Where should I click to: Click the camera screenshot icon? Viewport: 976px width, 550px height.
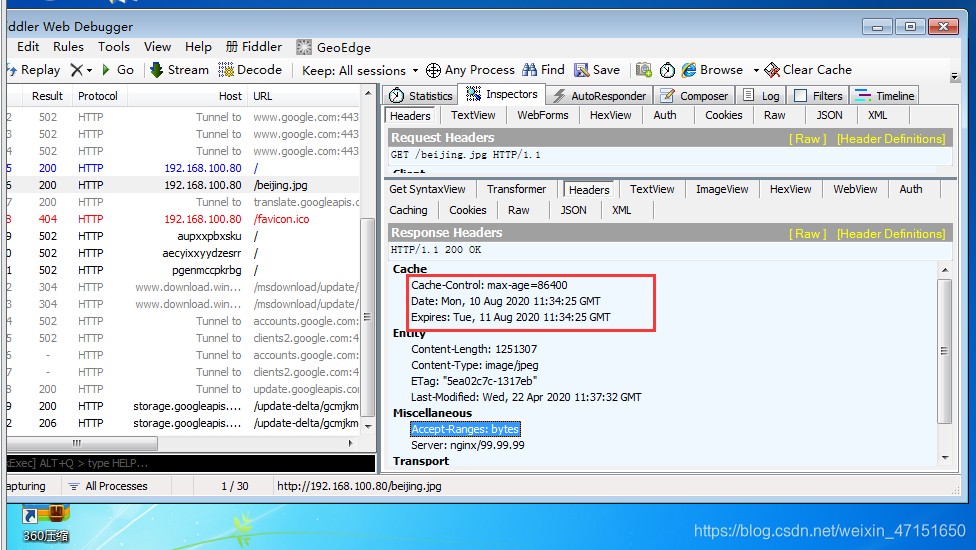point(644,70)
